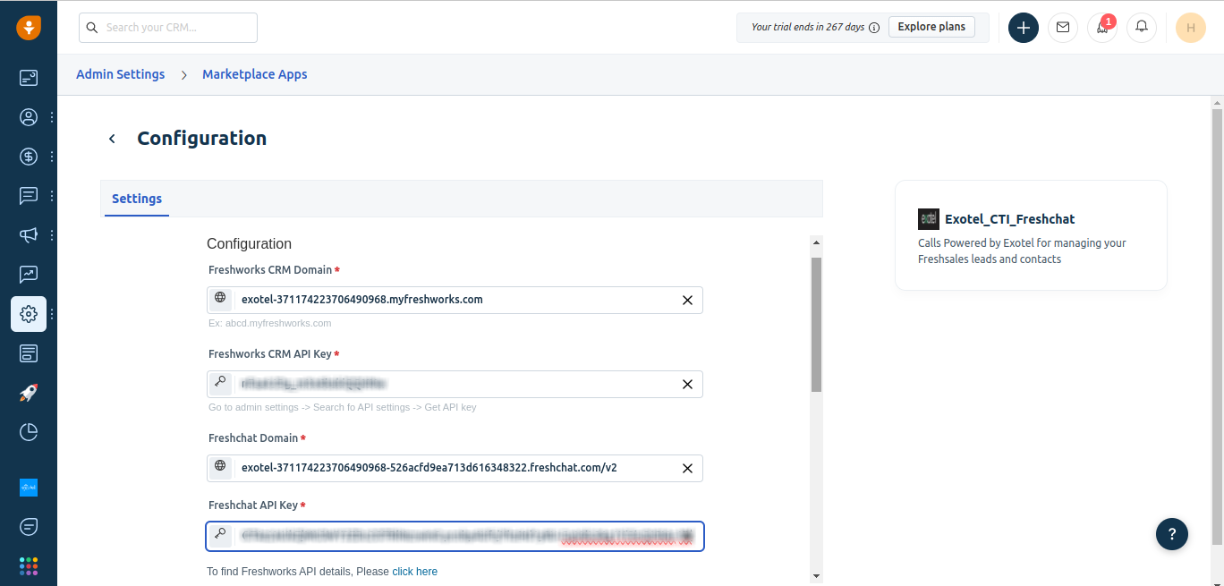Click the Configuration page heading
Image resolution: width=1224 pixels, height=586 pixels.
point(202,139)
